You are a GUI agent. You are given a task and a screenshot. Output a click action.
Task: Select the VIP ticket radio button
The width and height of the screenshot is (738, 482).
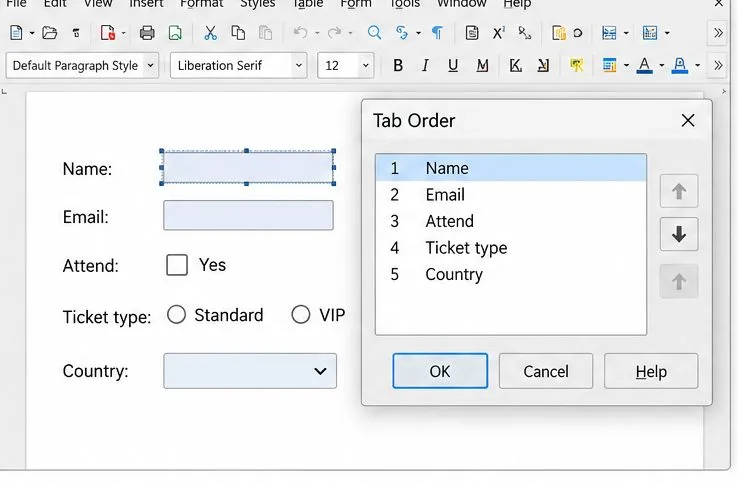pos(301,314)
